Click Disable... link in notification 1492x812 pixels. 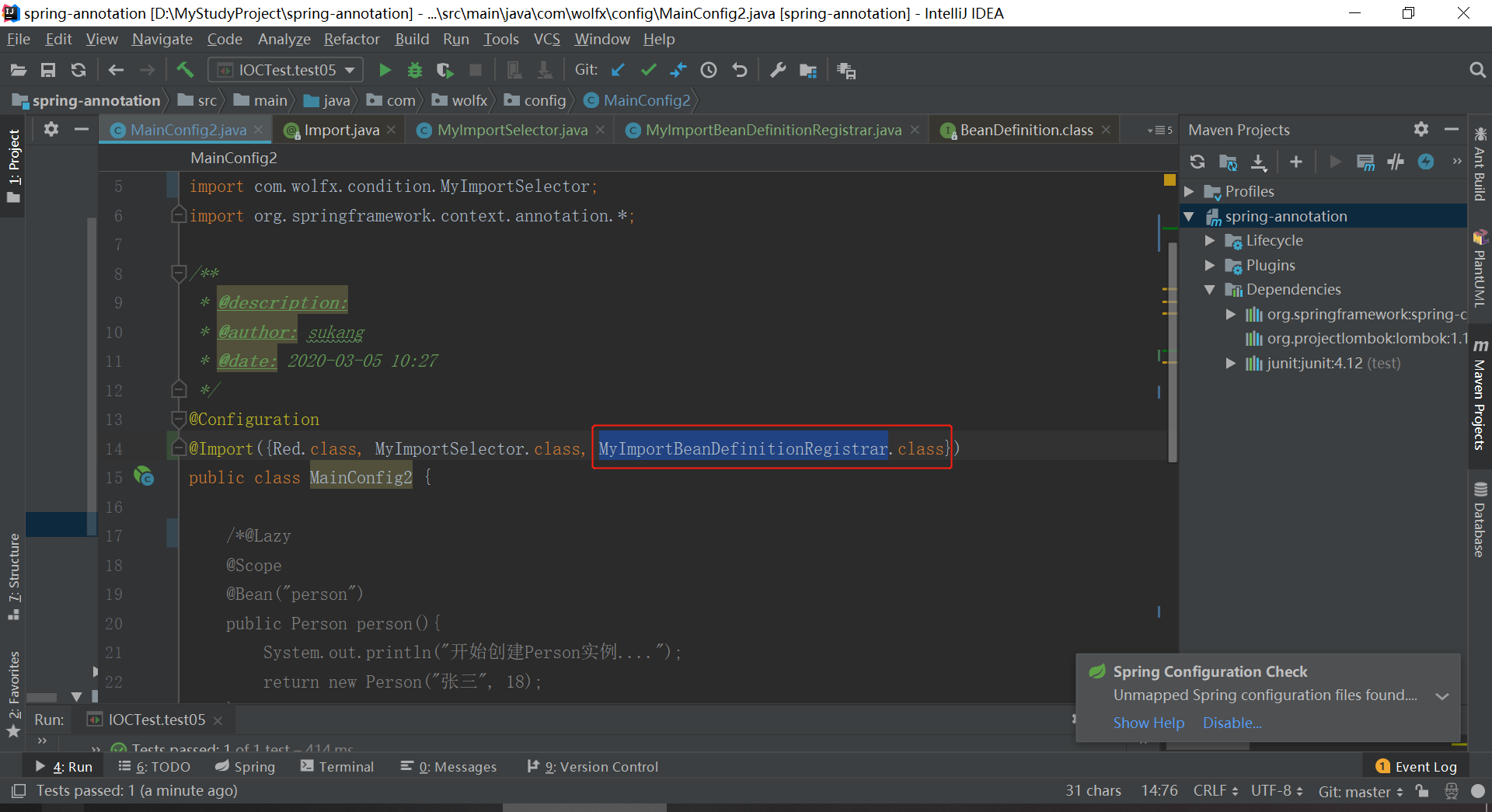(x=1232, y=723)
